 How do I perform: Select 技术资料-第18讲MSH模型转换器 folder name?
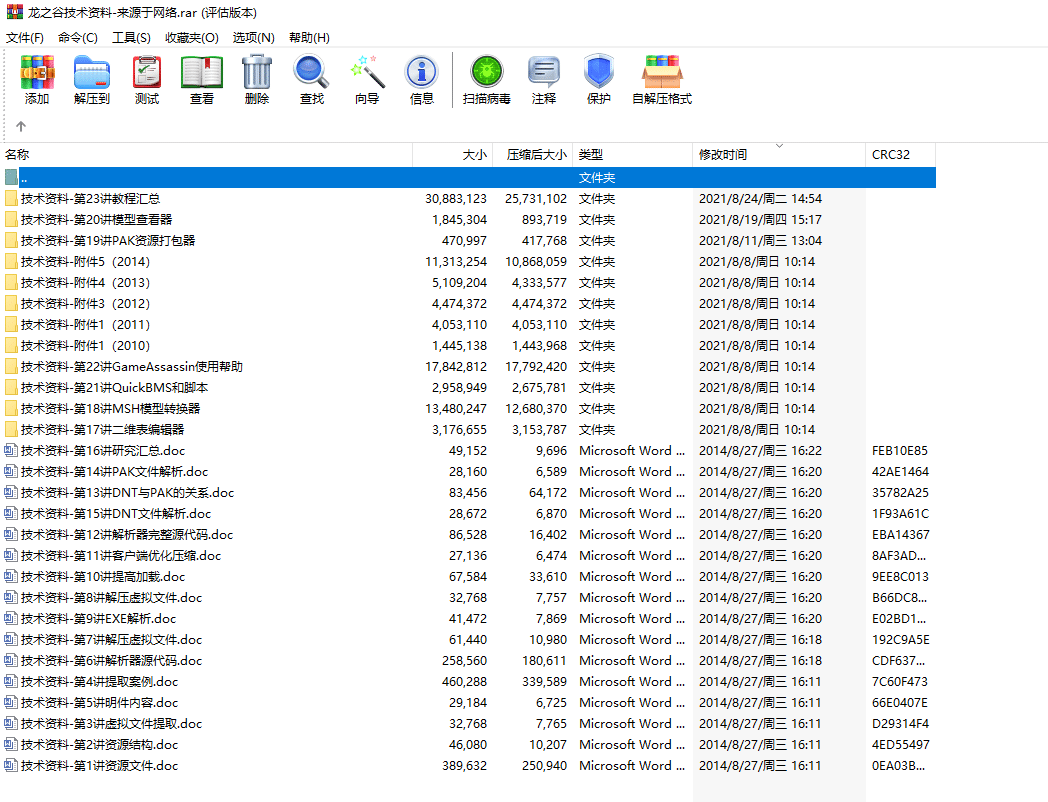[x=110, y=408]
